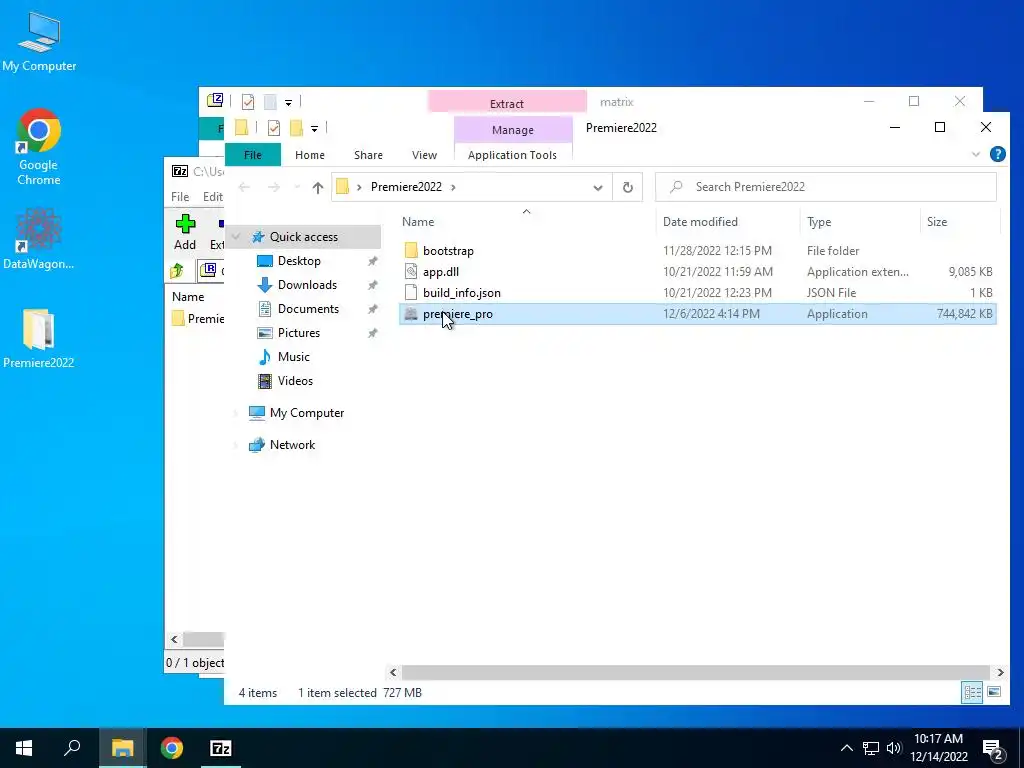Click Google Chrome taskbar icon
Viewport: 1024px width, 768px height.
[x=172, y=748]
